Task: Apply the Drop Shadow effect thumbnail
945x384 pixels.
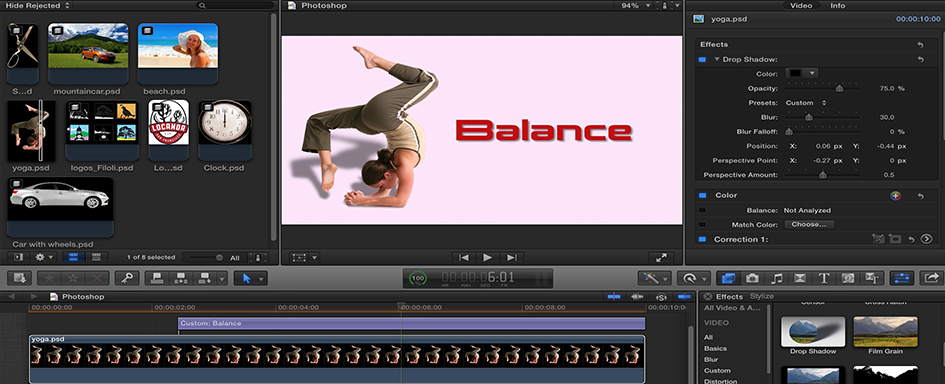Action: coord(813,332)
